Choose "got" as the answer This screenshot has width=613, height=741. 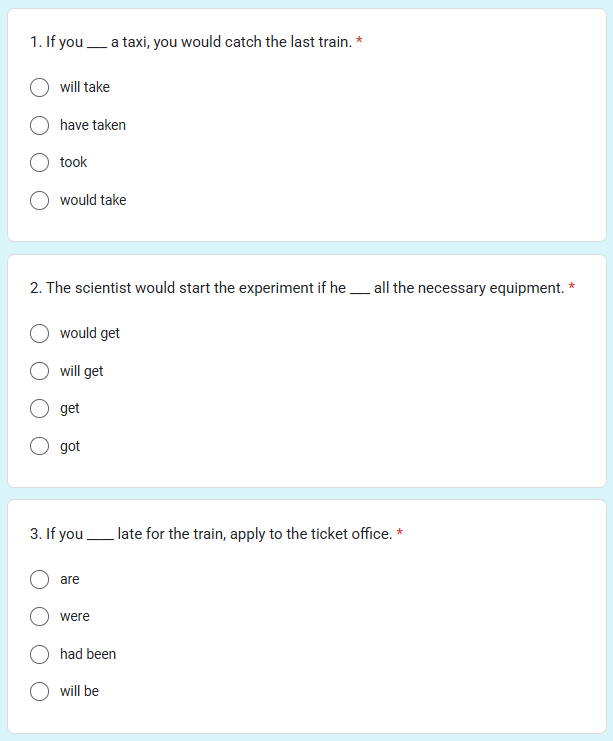click(39, 446)
